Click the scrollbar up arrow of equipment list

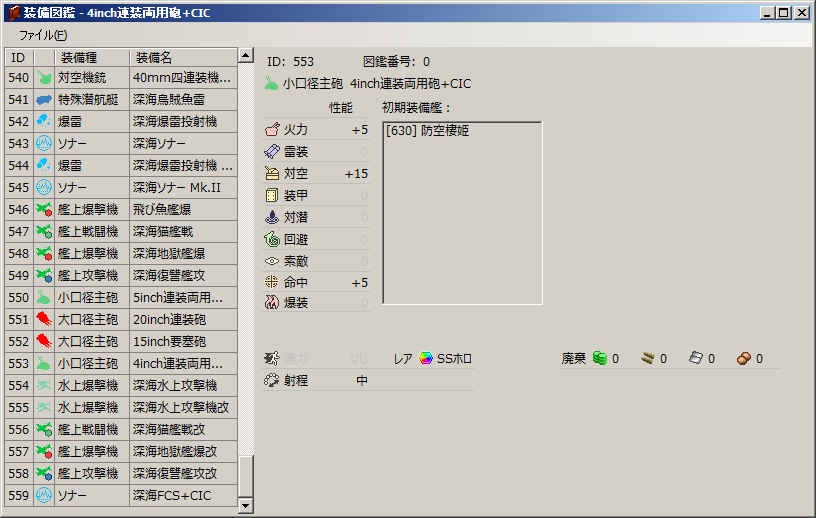click(x=246, y=55)
